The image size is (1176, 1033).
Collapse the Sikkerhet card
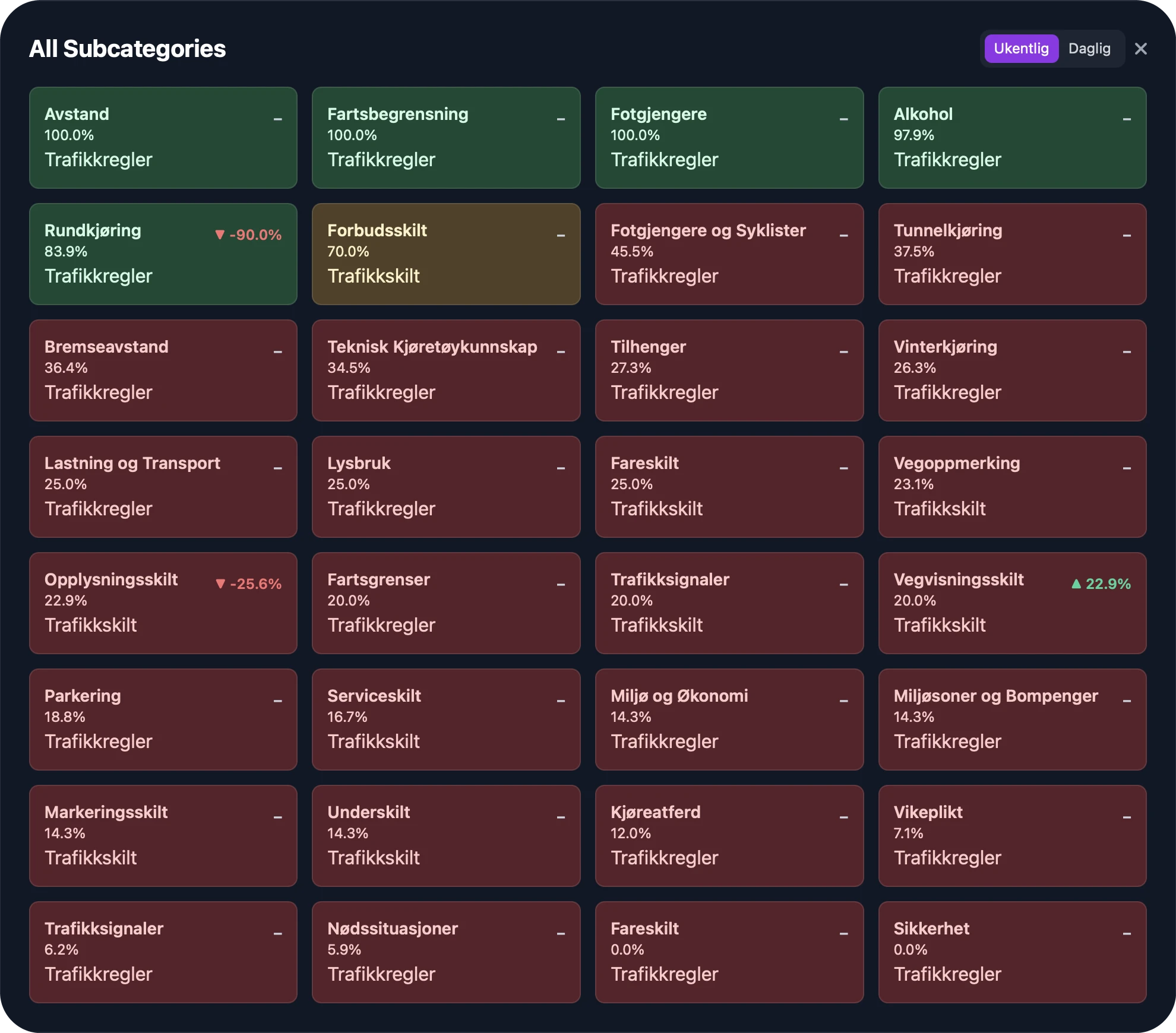tap(1126, 934)
